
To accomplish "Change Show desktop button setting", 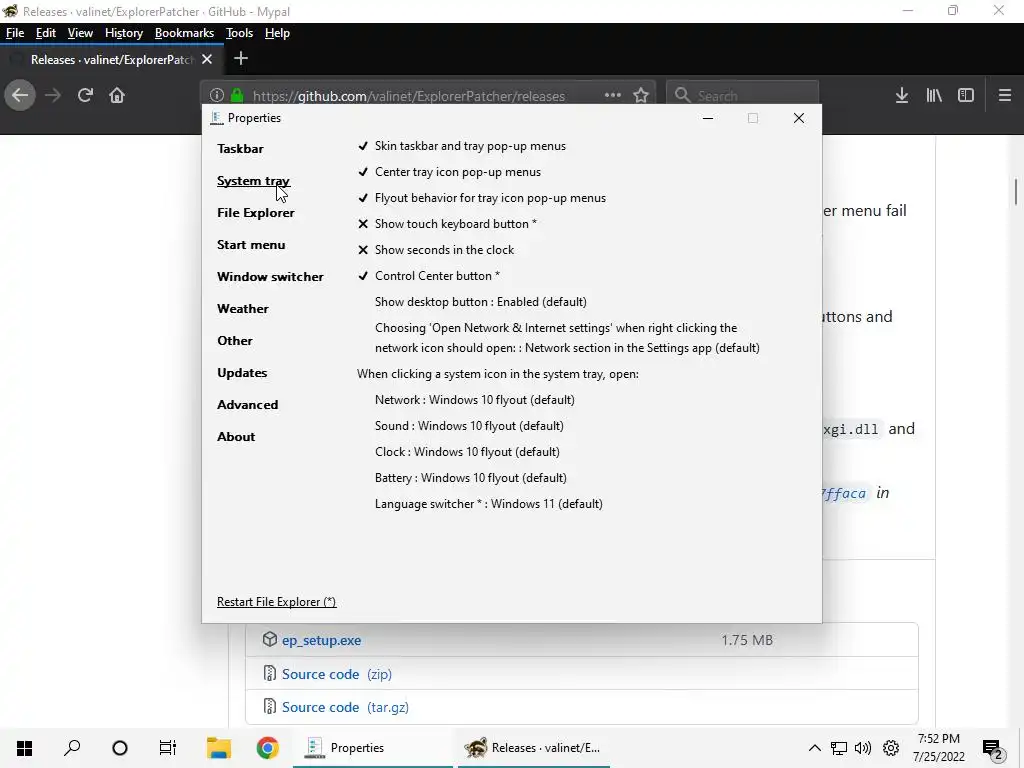I will pos(481,302).
